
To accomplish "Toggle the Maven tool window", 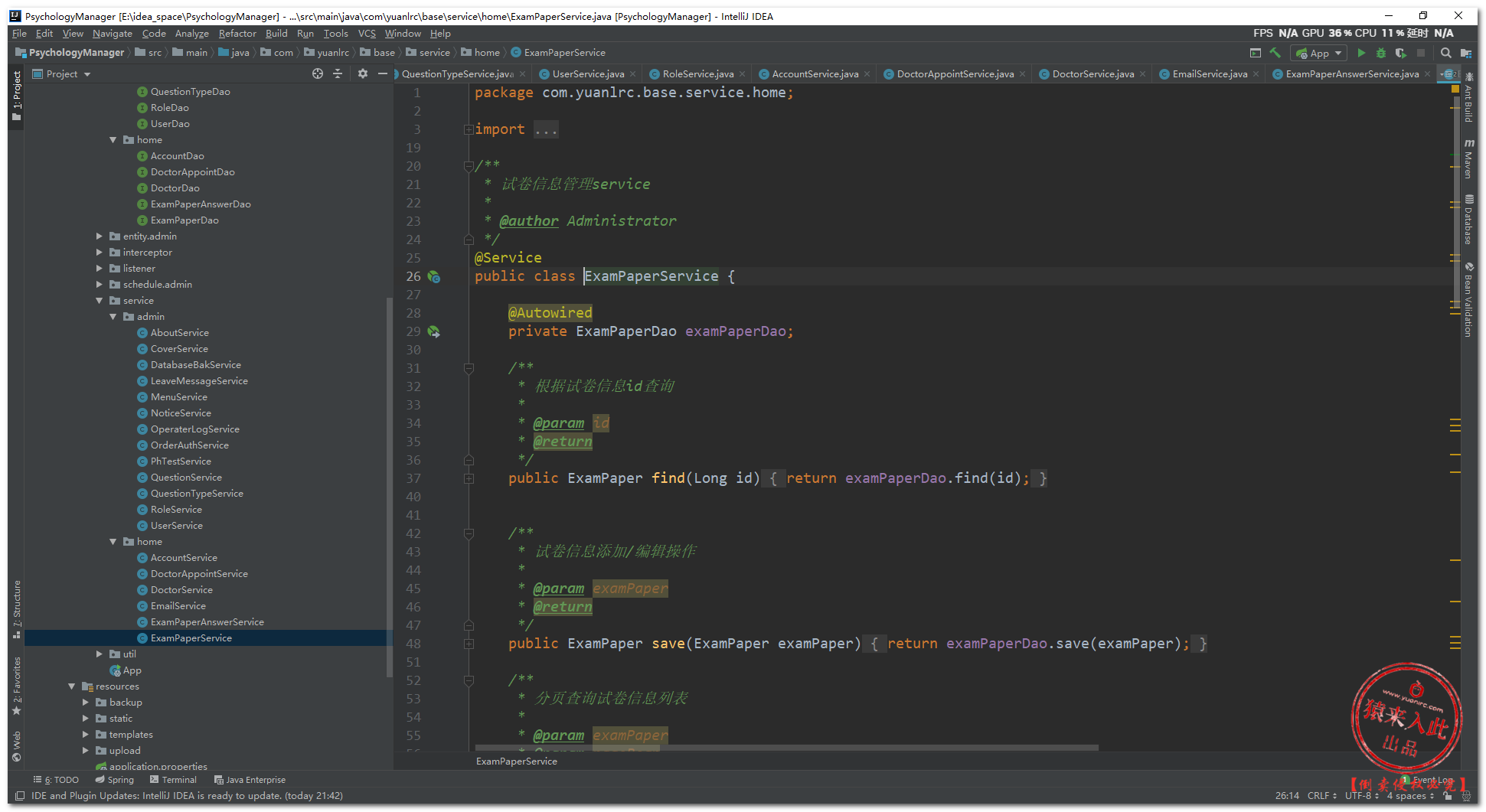I will coord(1468,159).
